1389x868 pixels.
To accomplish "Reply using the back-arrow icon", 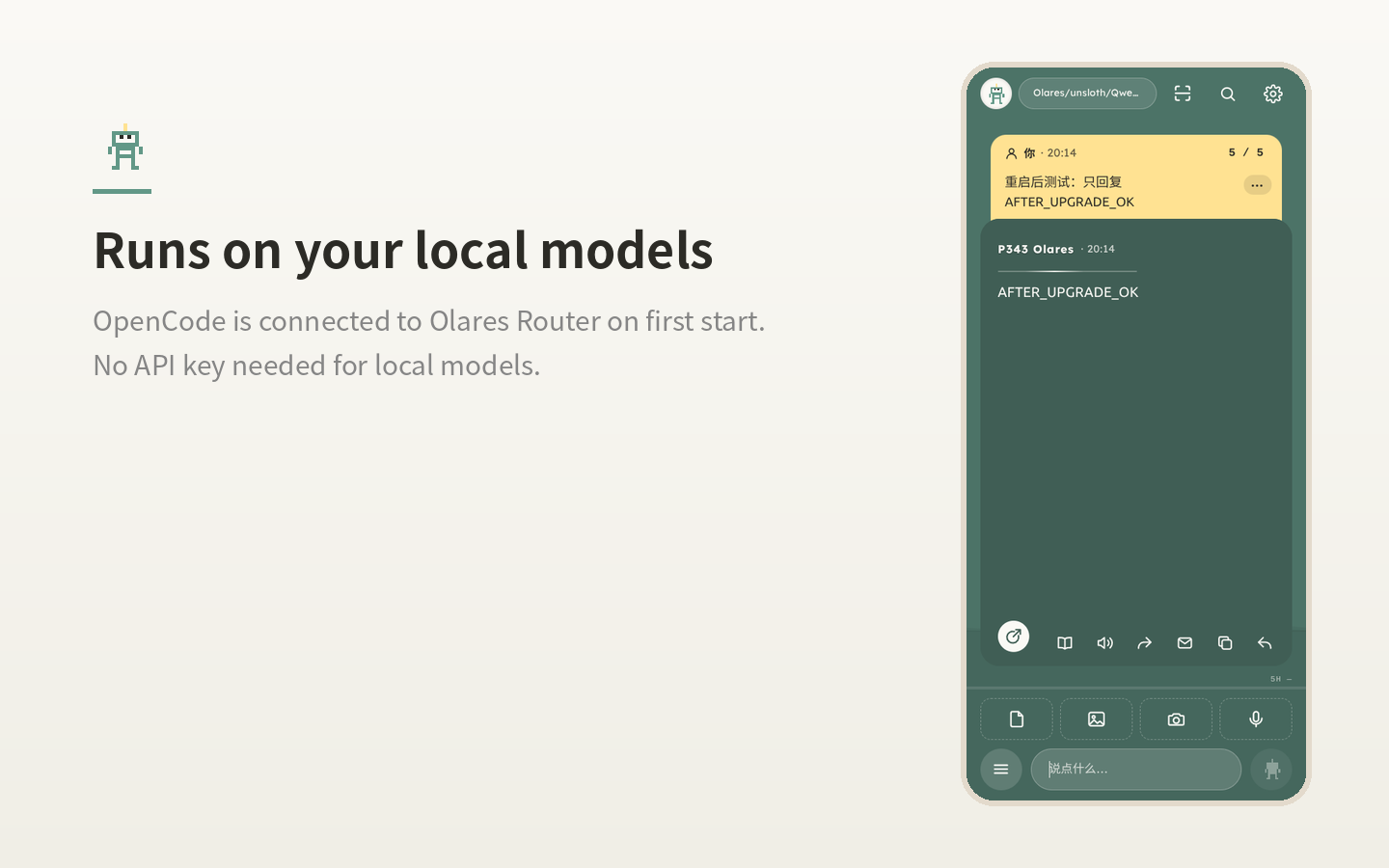I will (1265, 643).
